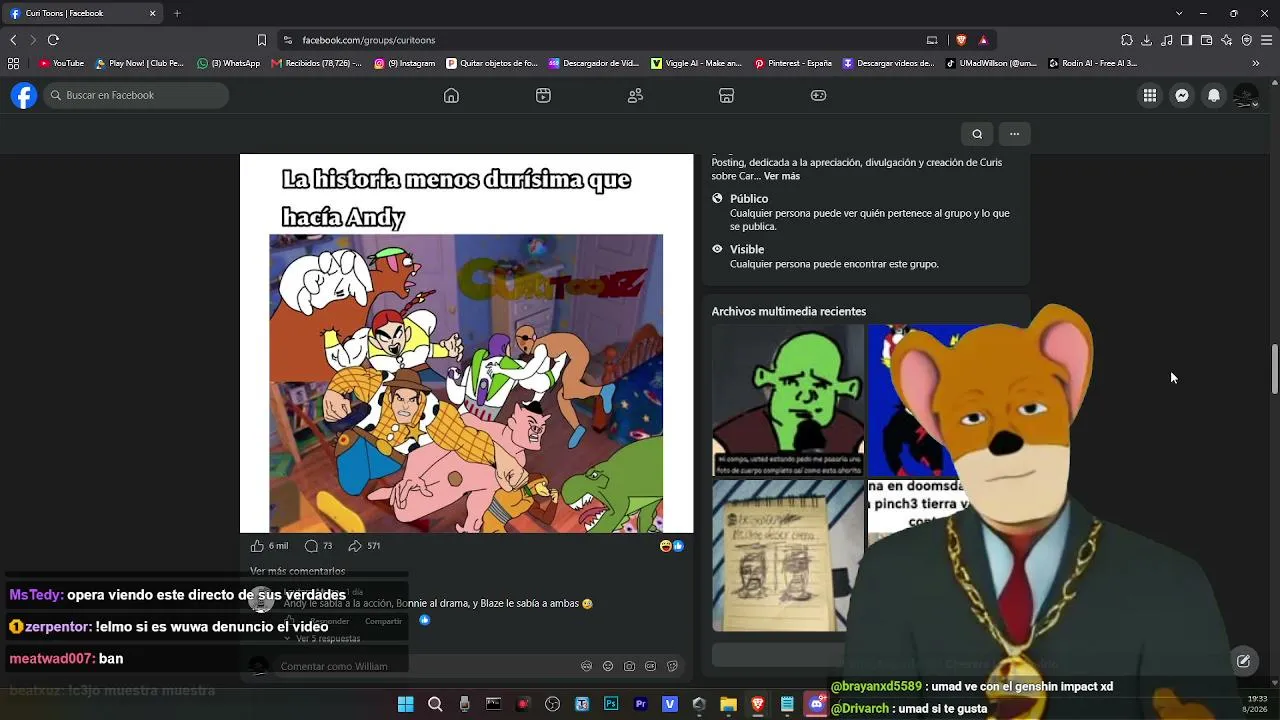
Task: Open the Facebook notifications bell
Action: pyautogui.click(x=1214, y=95)
